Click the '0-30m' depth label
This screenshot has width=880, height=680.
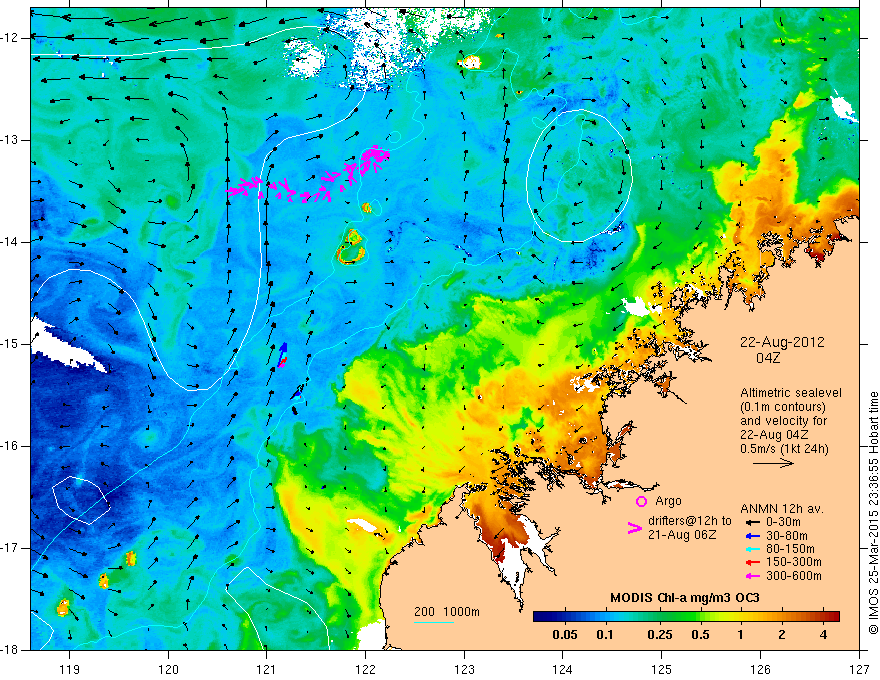pyautogui.click(x=783, y=522)
